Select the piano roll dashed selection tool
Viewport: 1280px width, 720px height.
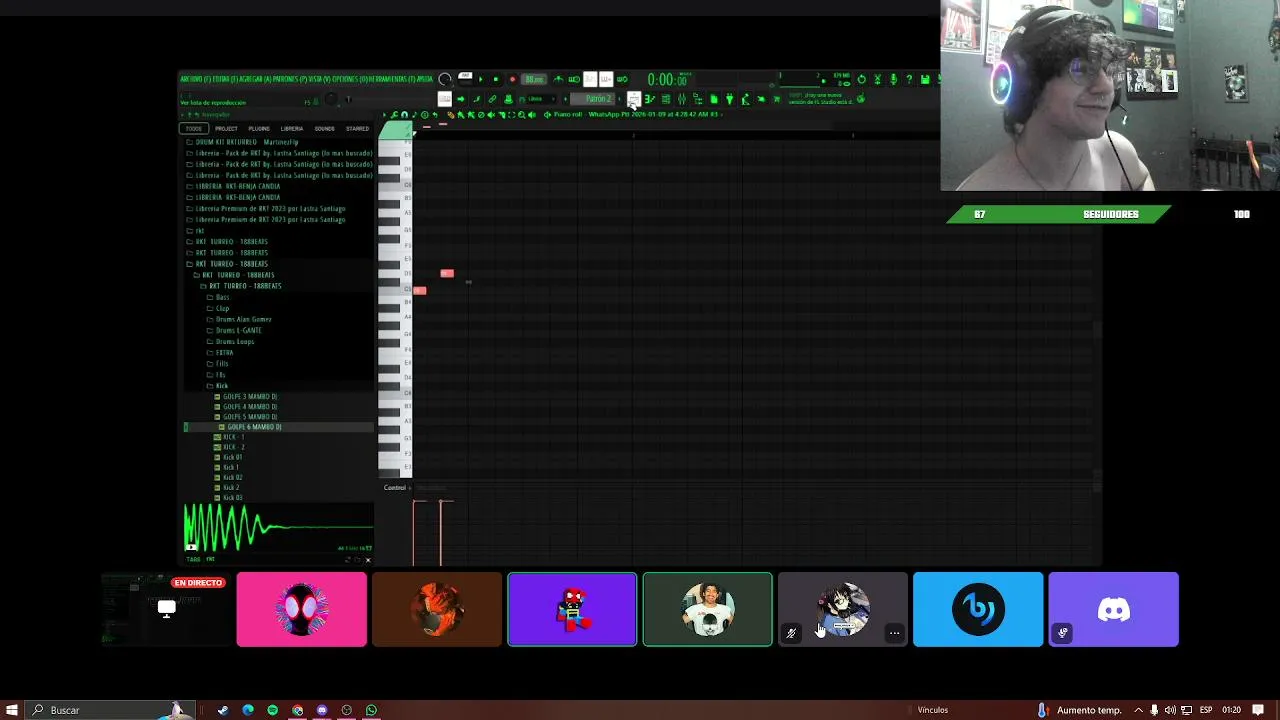pyautogui.click(x=512, y=114)
